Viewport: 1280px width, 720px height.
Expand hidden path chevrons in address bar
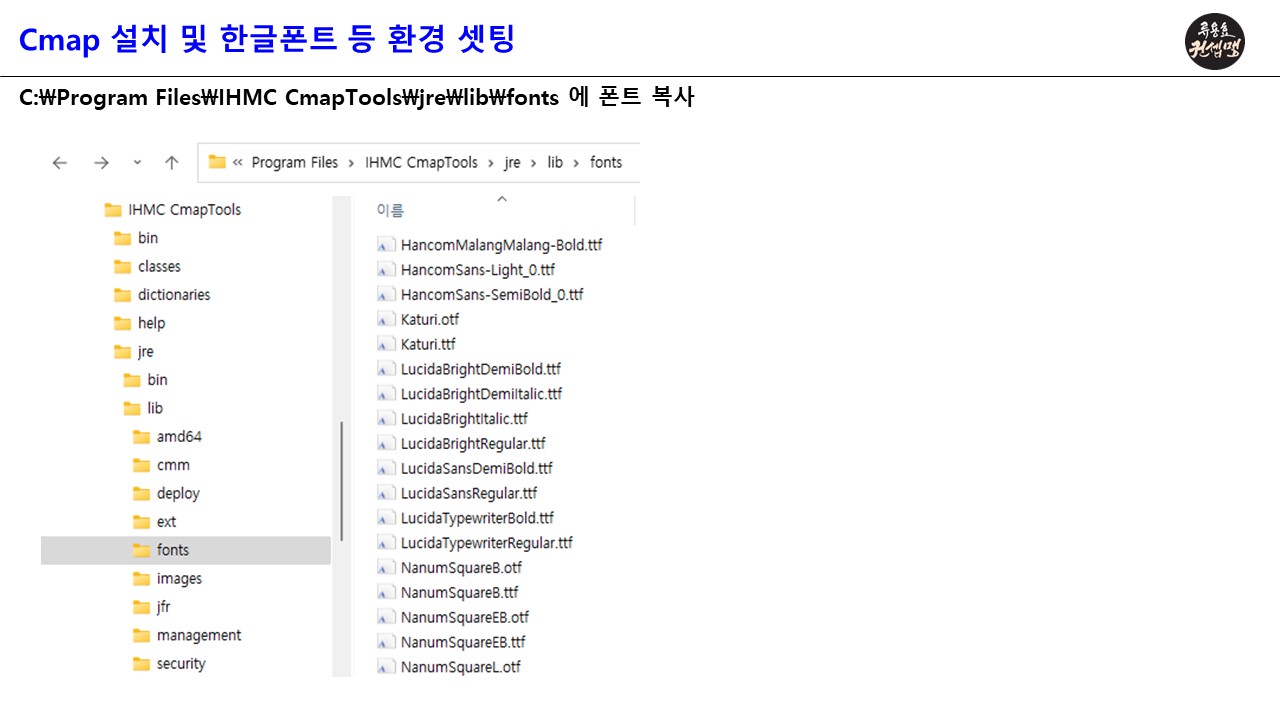click(x=238, y=163)
